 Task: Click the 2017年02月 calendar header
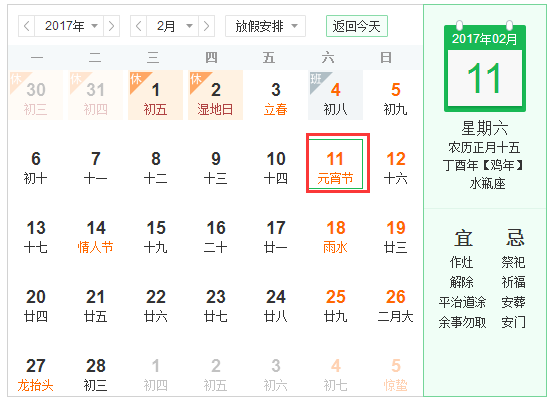pos(484,38)
